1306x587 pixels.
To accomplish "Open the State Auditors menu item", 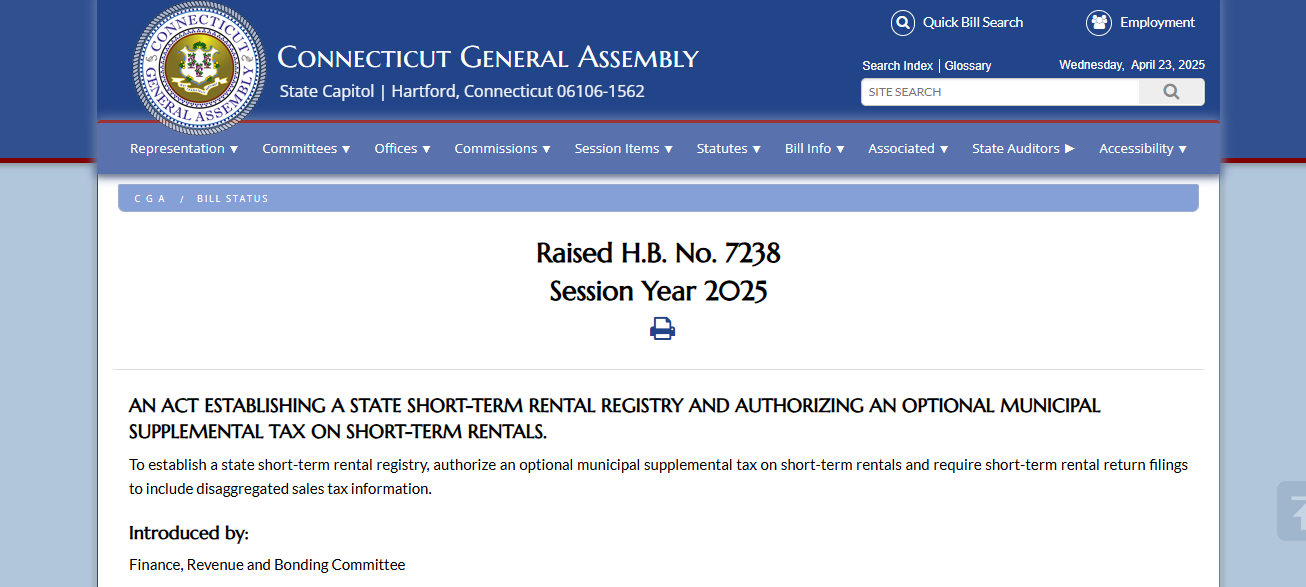I will coord(1023,148).
